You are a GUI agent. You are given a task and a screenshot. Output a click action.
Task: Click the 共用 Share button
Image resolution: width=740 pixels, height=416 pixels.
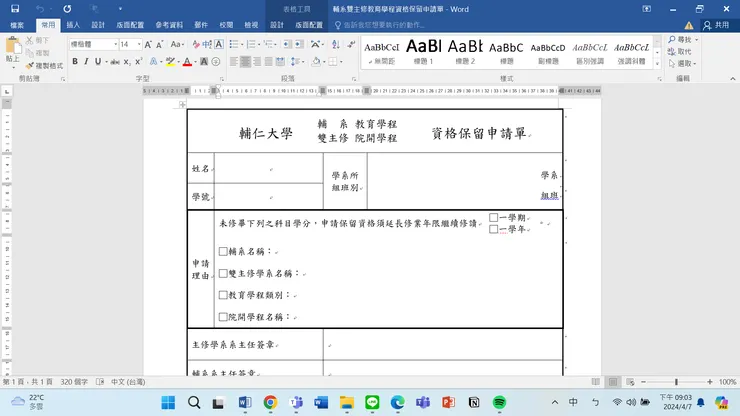tap(717, 25)
